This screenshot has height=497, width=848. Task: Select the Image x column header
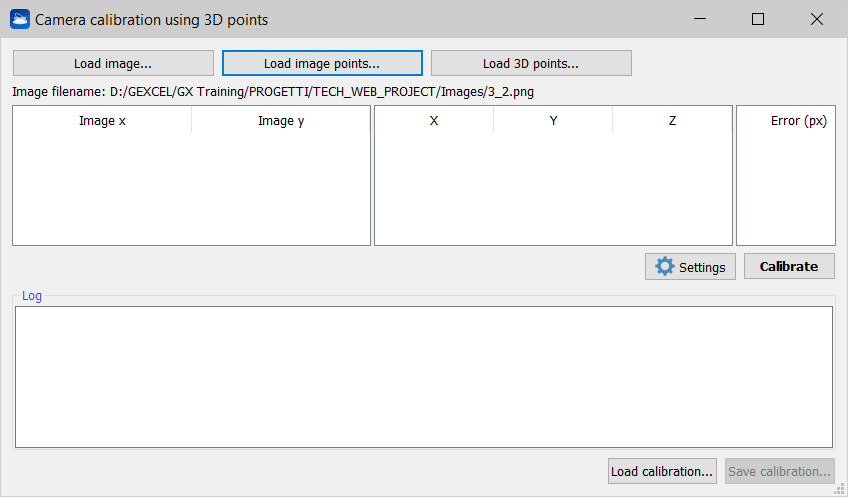tap(102, 121)
